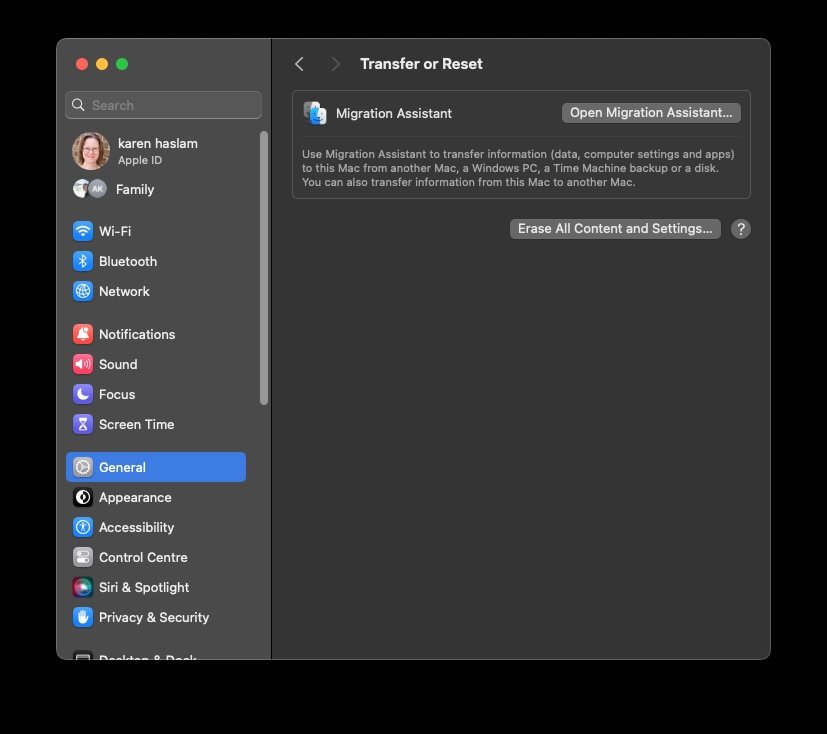The height and width of the screenshot is (734, 827).
Task: Select Screen Time hourglass icon
Action: (83, 424)
